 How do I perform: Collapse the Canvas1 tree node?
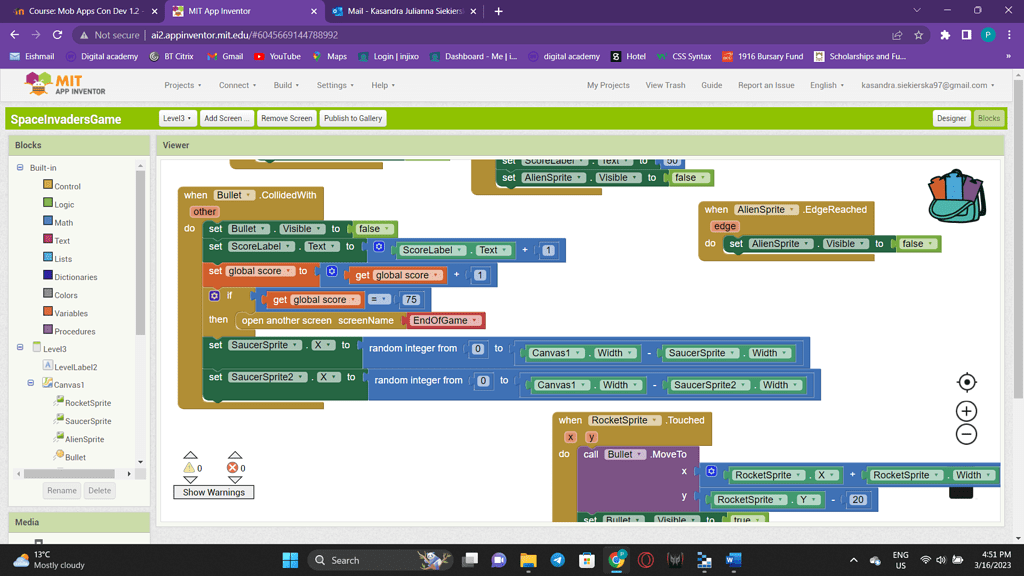click(31, 384)
